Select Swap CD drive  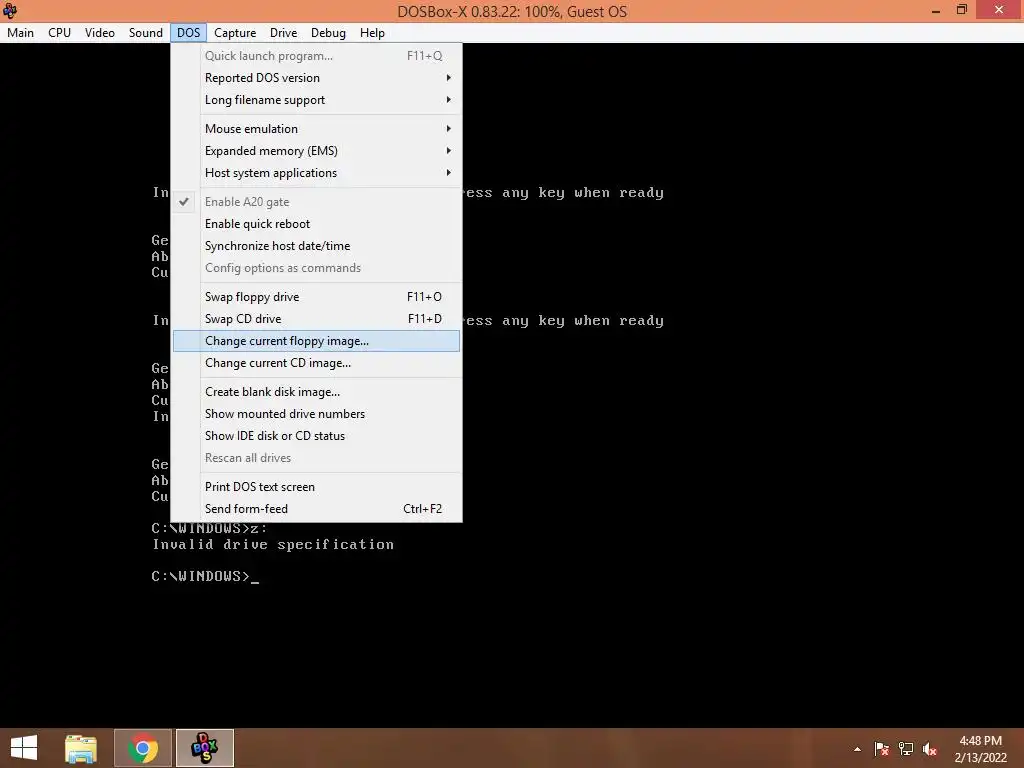point(316,319)
